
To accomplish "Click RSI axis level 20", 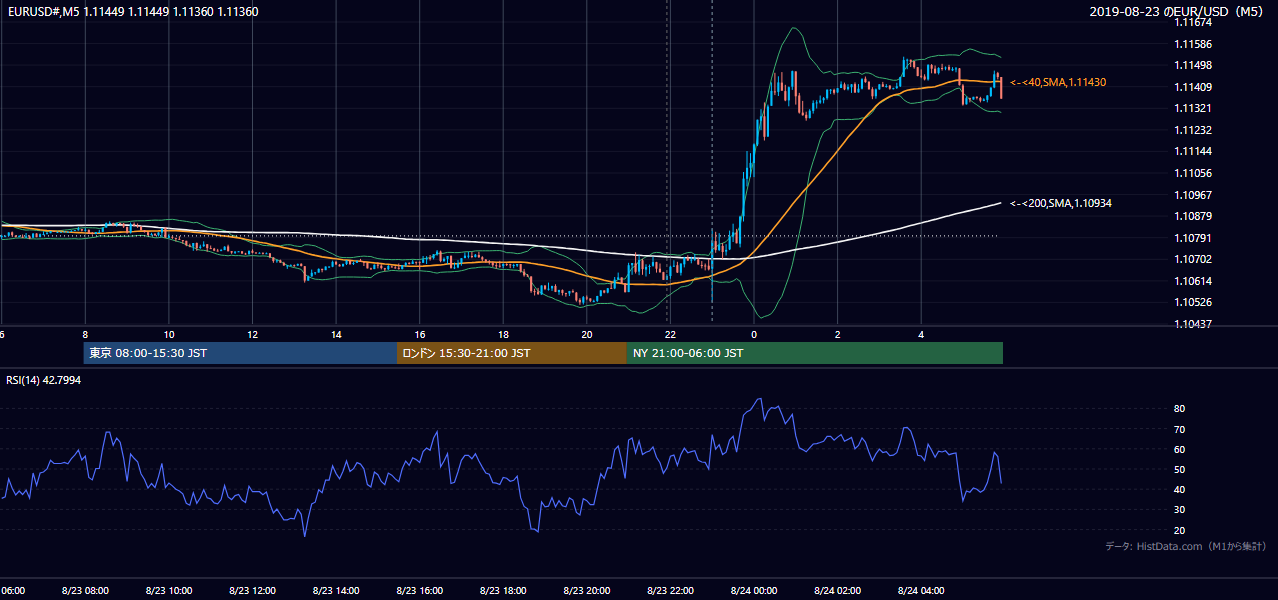I will 1180,530.
